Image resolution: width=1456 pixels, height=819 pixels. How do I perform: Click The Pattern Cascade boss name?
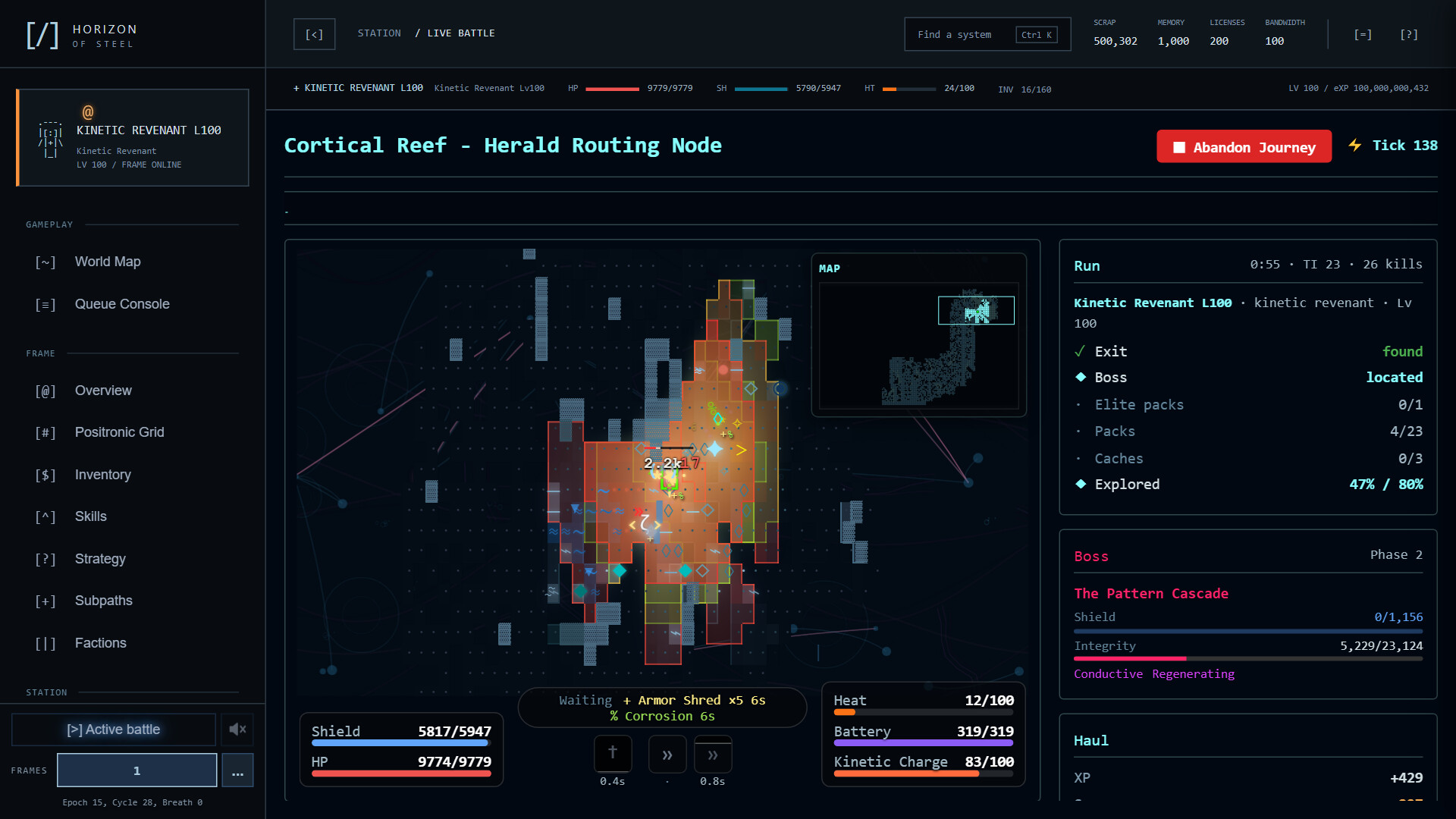coord(1151,594)
